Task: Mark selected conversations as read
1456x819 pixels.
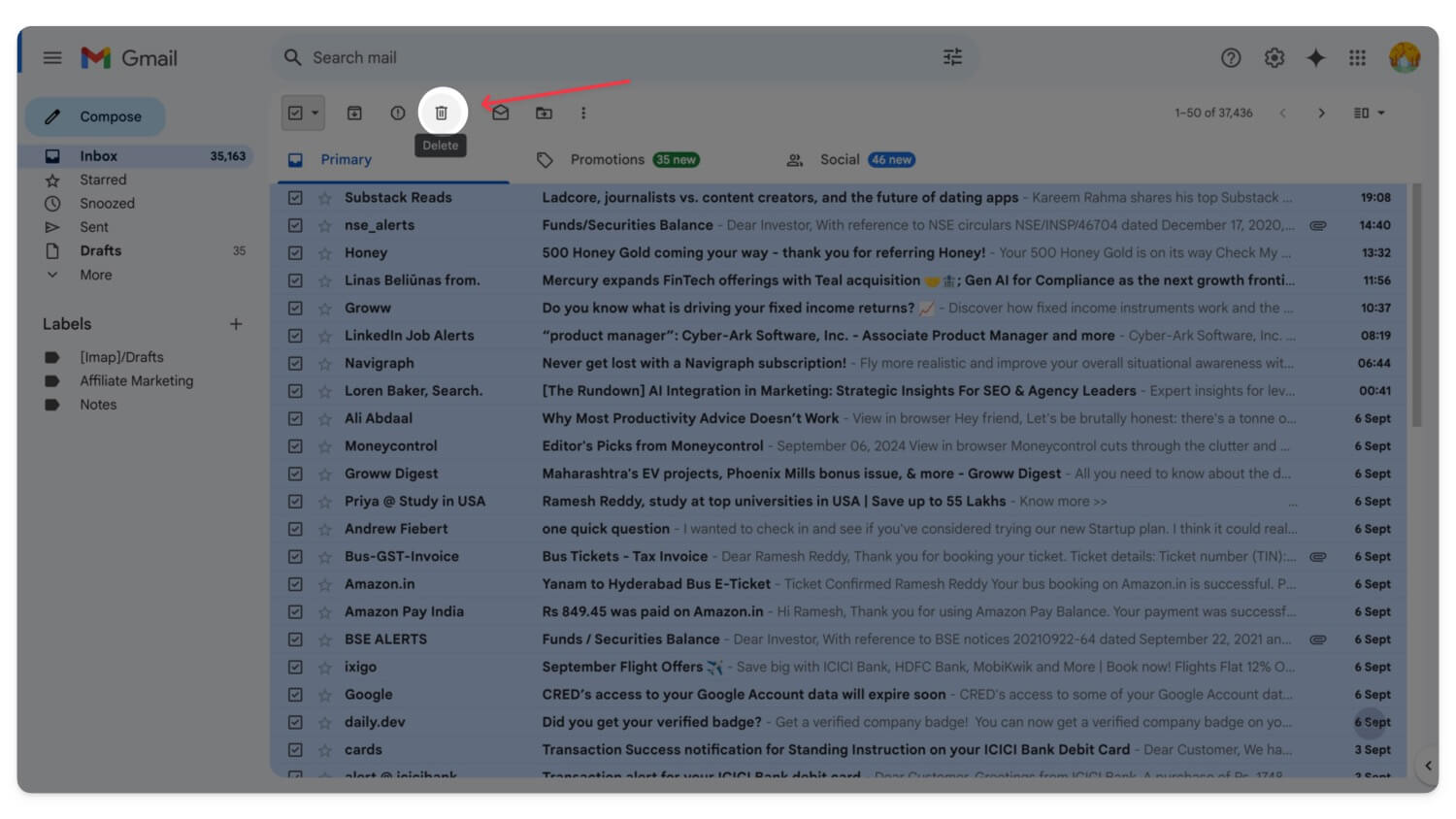Action: coord(500,113)
